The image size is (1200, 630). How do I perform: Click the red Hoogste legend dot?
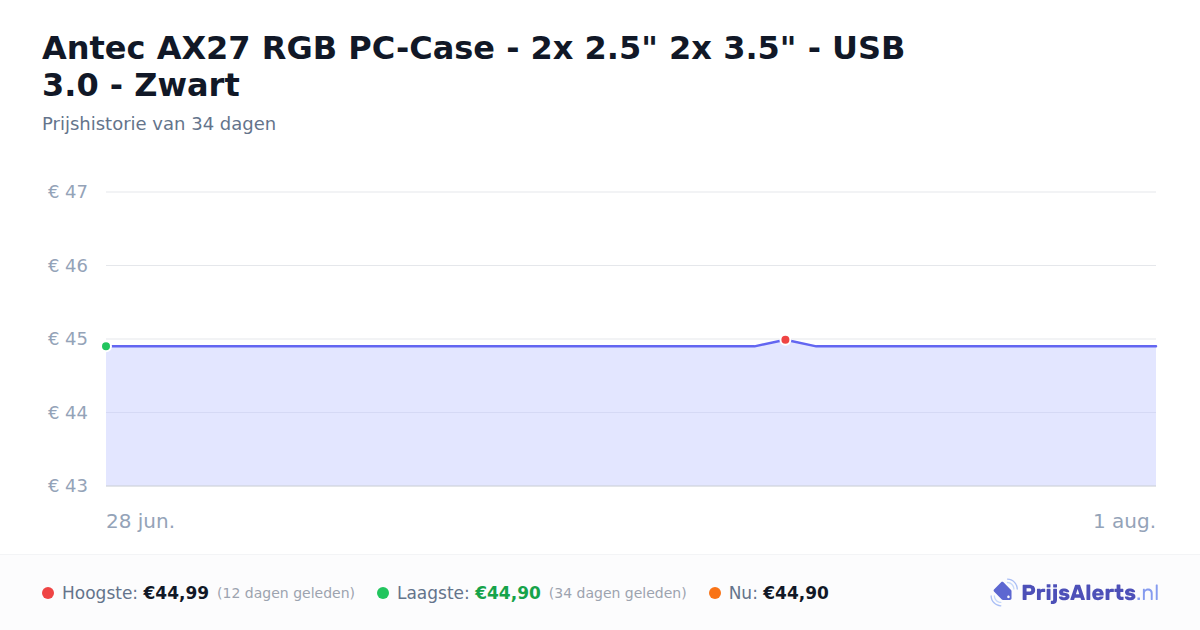[48, 593]
